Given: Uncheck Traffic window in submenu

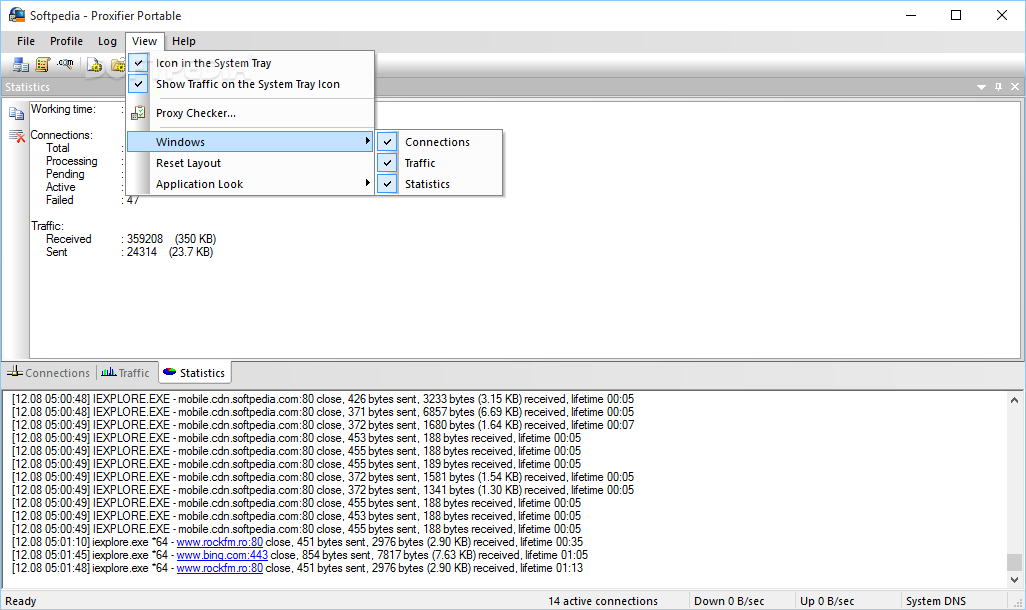Looking at the screenshot, I should click(439, 163).
